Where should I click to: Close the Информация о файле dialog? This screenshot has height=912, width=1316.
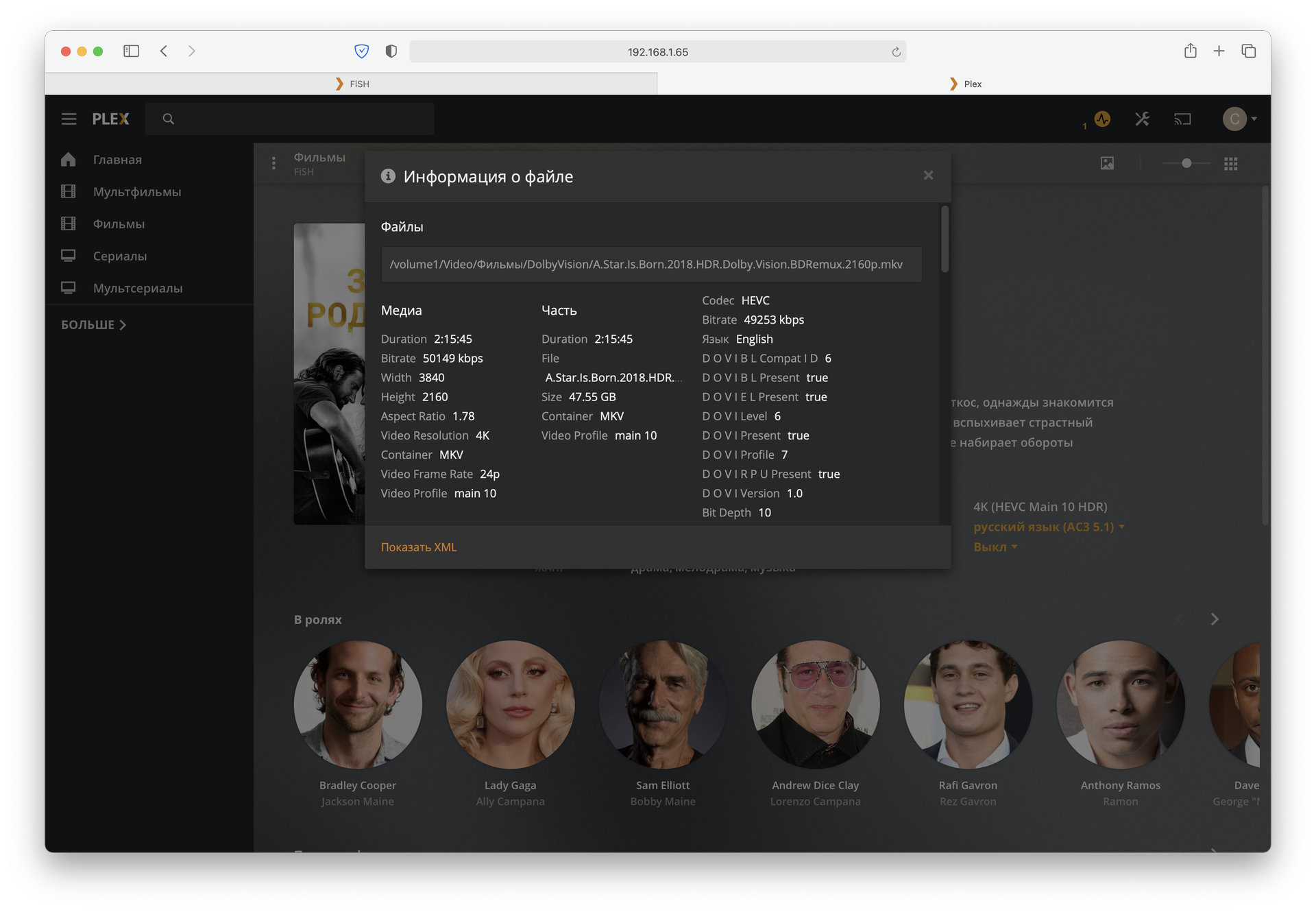coord(928,176)
